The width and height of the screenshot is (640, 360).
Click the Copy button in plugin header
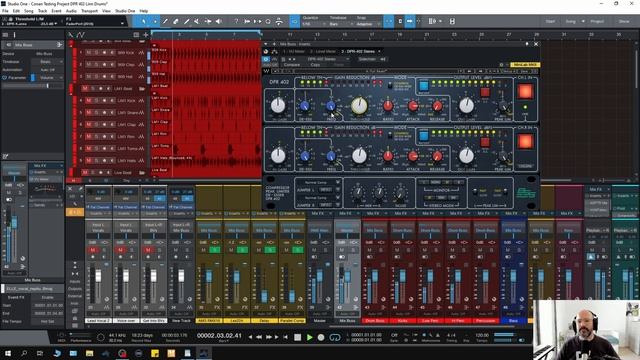[x=315, y=64]
